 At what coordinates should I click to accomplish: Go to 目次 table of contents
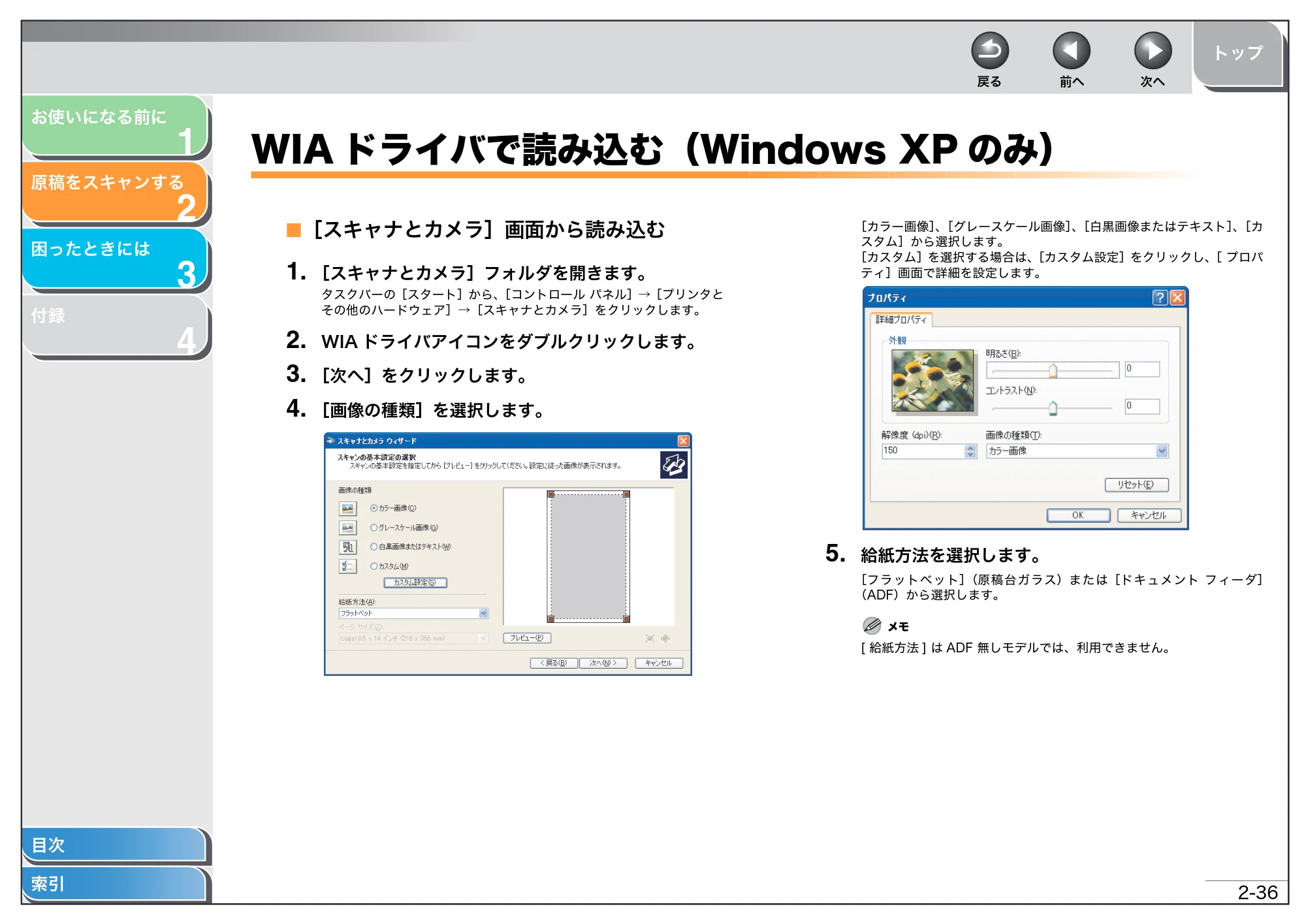point(114,844)
